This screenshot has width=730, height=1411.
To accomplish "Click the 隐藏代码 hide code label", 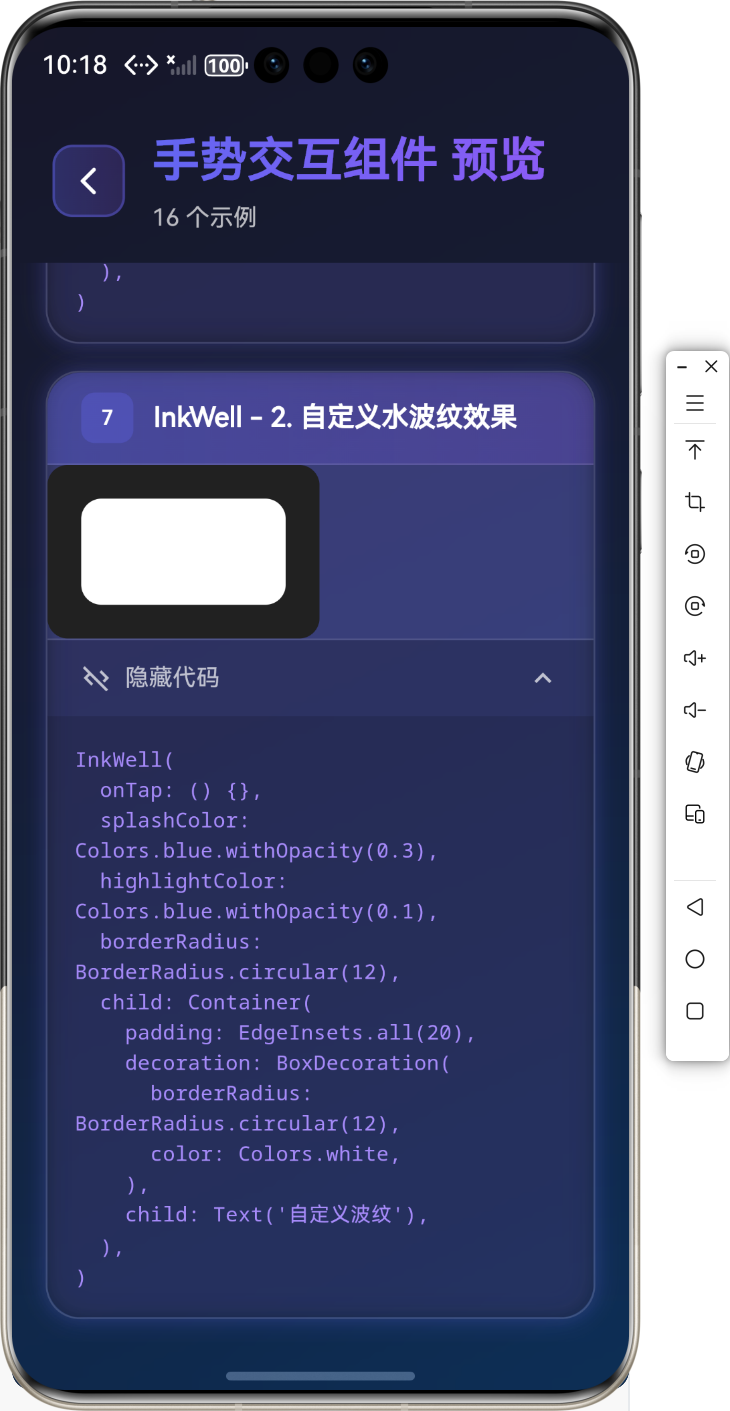I will [x=172, y=678].
